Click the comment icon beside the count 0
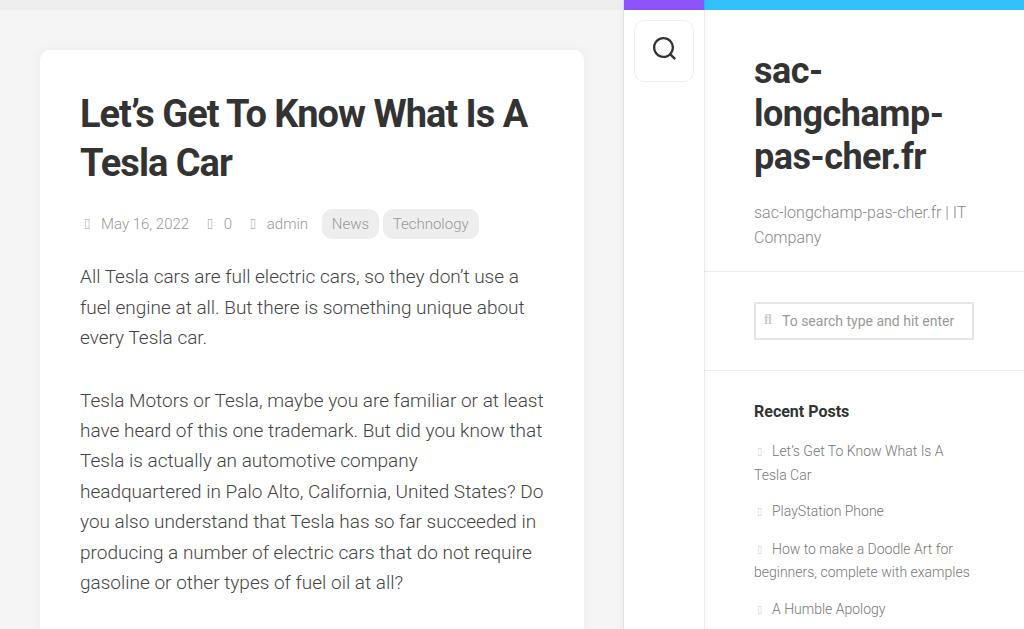1024x629 pixels. (210, 224)
